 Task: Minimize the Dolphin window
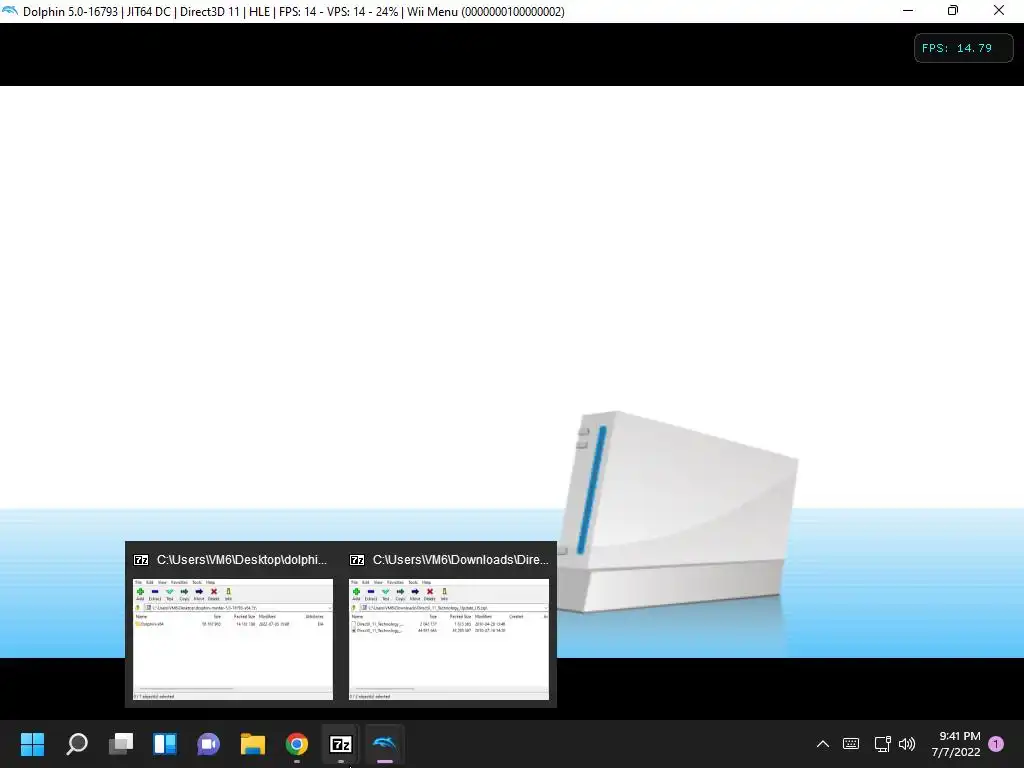[x=908, y=10]
